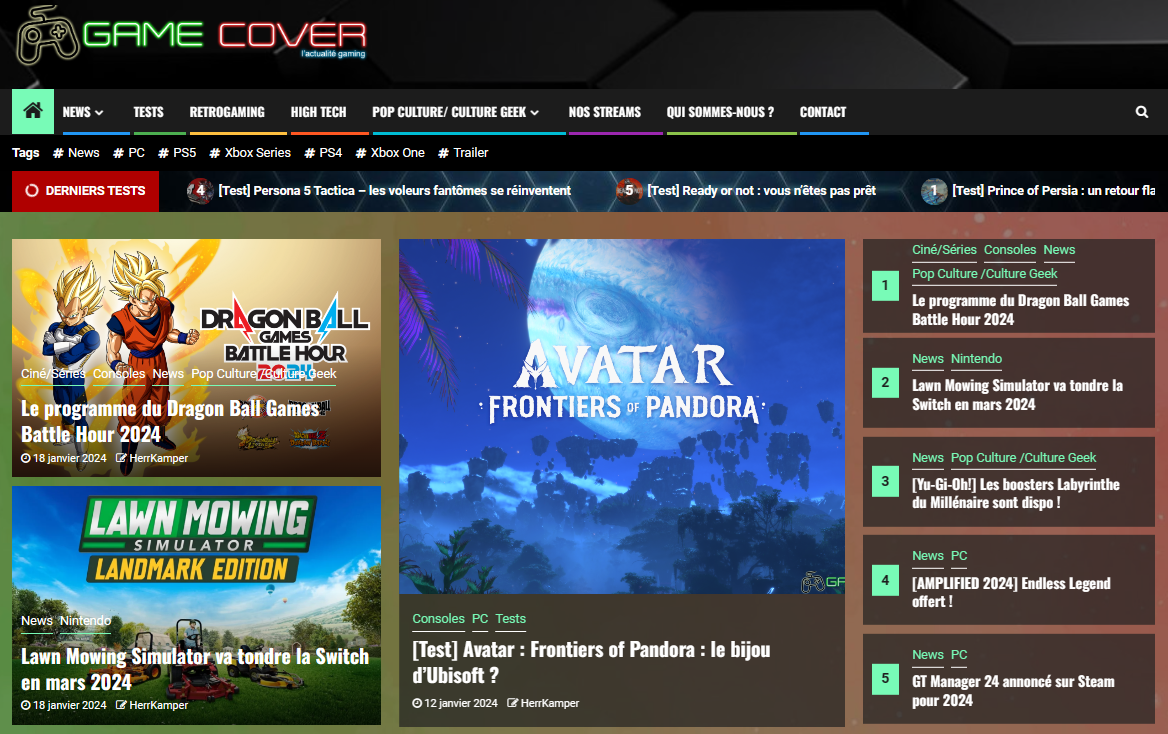Viewport: 1168px width, 734px height.
Task: Click Nintendo category in sidebar item 2
Action: [x=976, y=359]
